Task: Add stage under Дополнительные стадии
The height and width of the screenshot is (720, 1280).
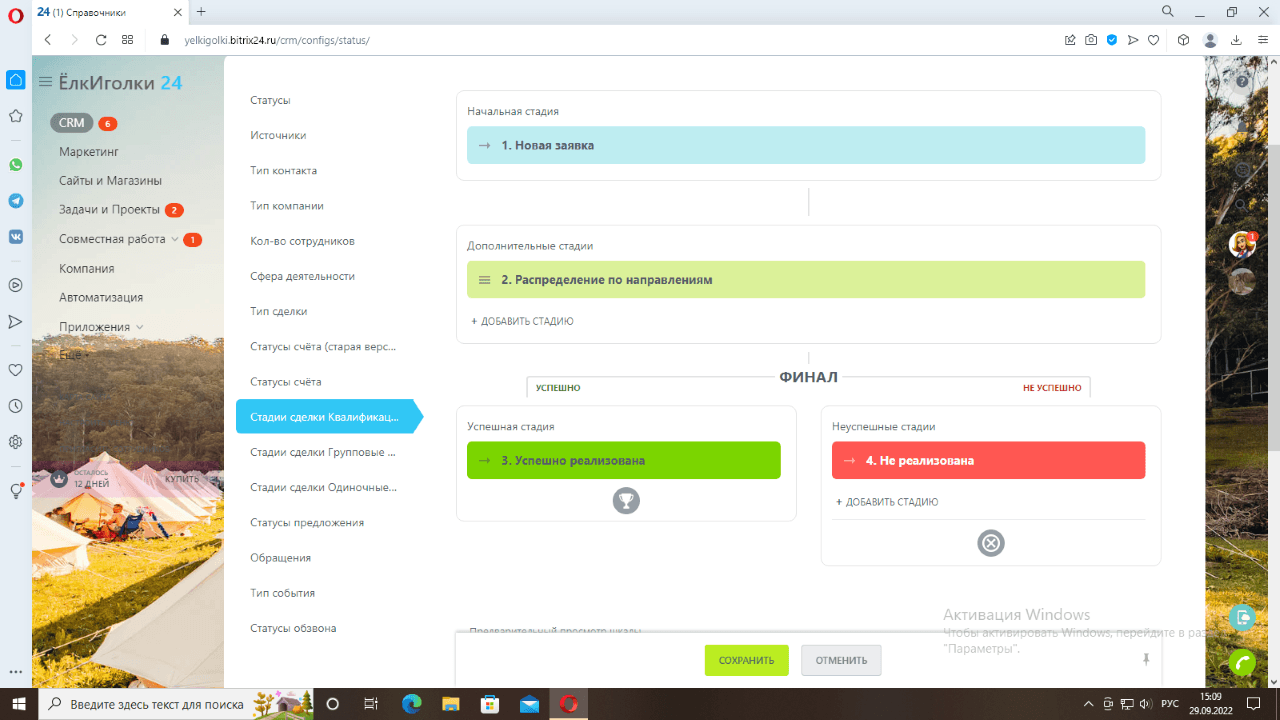Action: click(522, 322)
